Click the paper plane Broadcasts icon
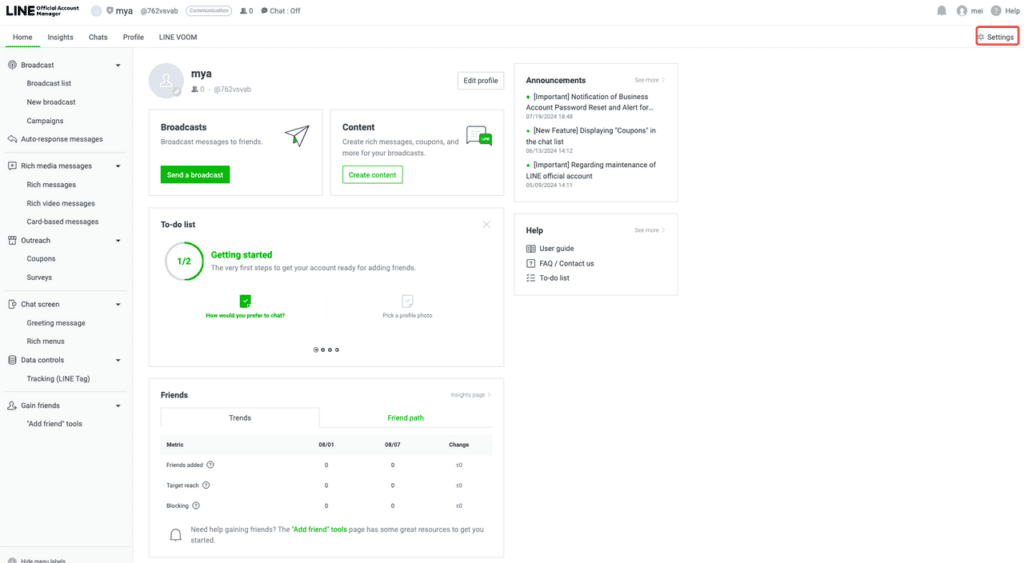Image resolution: width=1024 pixels, height=563 pixels. (x=297, y=135)
